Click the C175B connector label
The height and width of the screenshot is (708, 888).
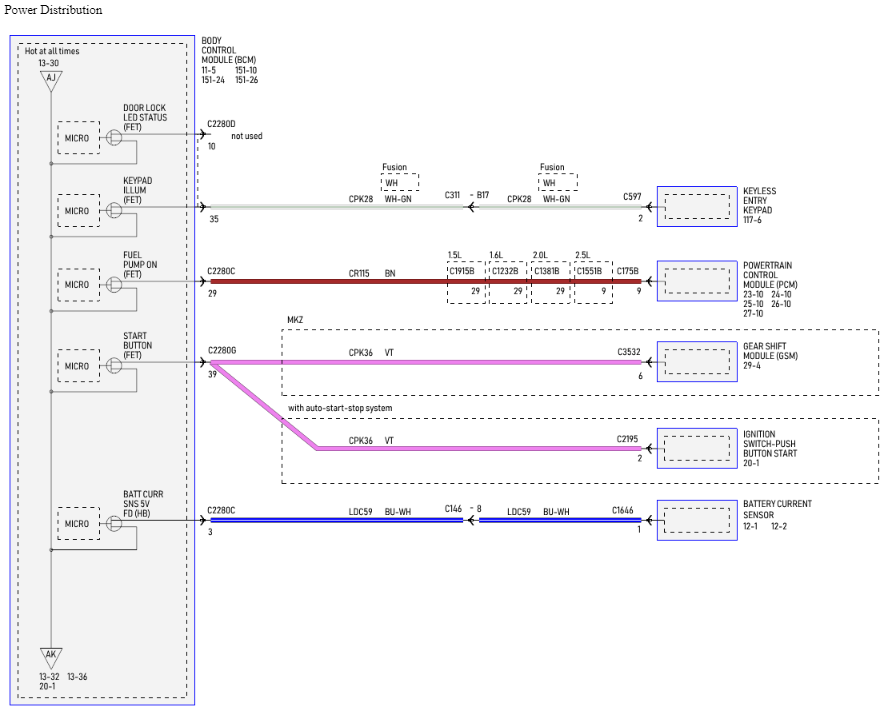click(x=627, y=271)
